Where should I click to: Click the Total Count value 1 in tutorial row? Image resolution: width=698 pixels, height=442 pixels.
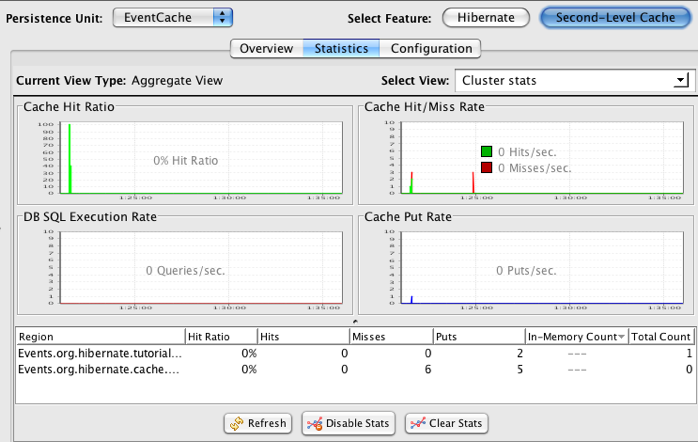[x=689, y=353]
